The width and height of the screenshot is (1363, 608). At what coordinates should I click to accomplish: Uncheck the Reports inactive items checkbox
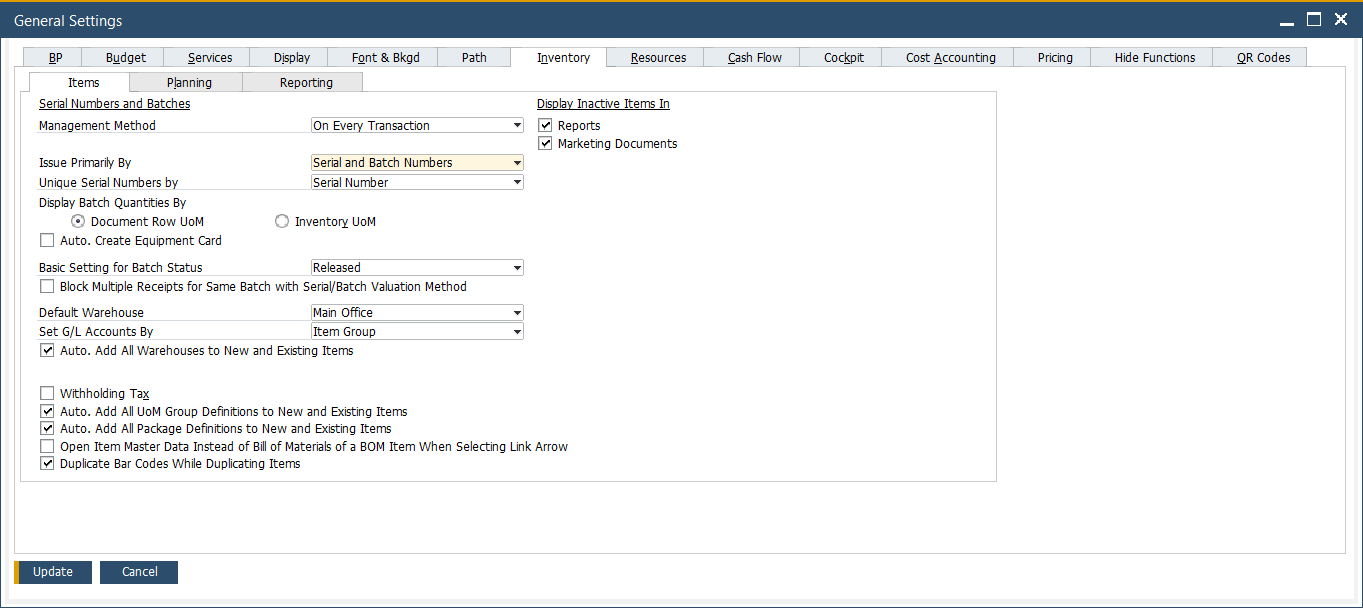(545, 125)
